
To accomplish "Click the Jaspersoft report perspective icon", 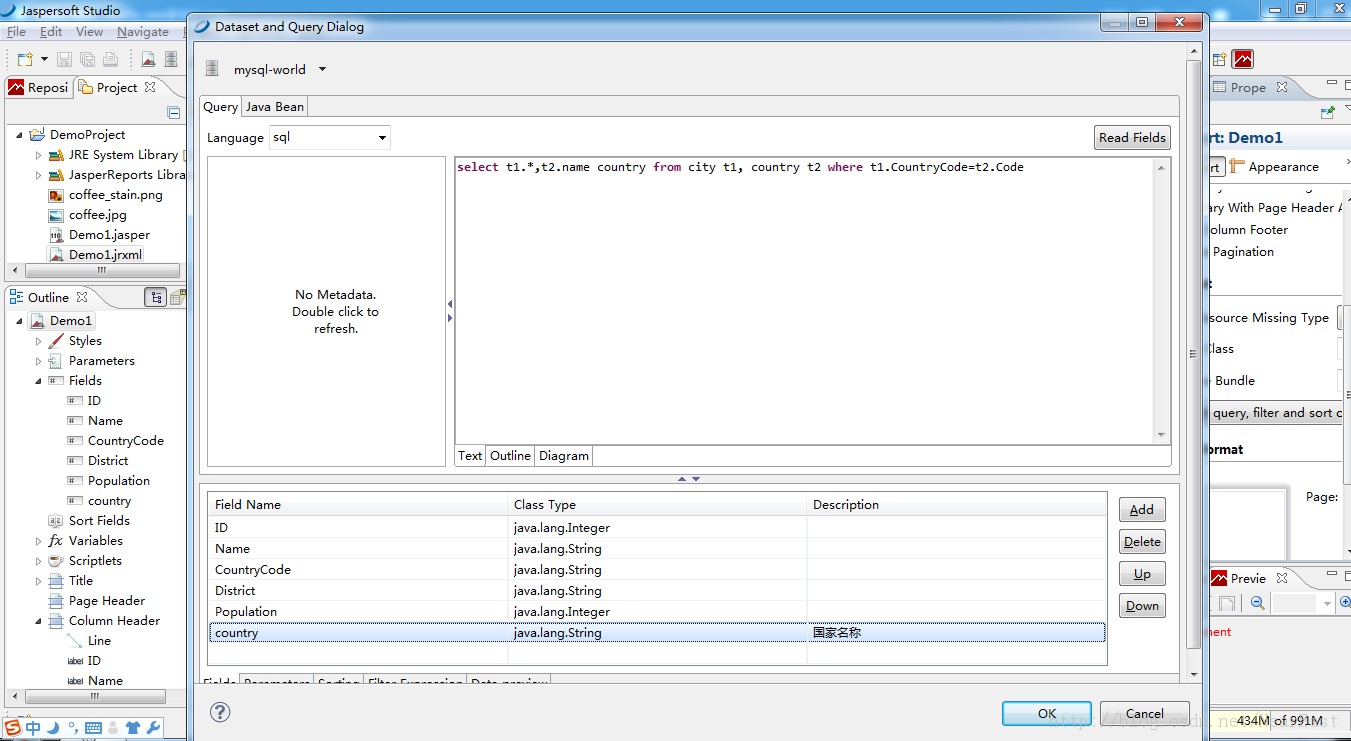I will [x=1242, y=60].
